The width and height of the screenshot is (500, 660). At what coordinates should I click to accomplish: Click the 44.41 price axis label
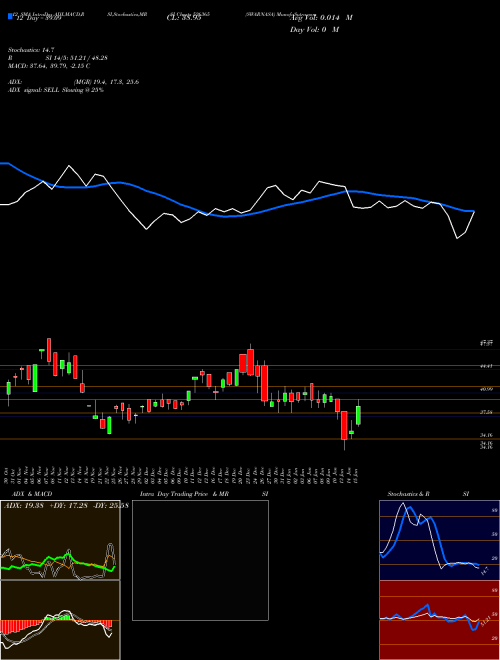(x=487, y=366)
